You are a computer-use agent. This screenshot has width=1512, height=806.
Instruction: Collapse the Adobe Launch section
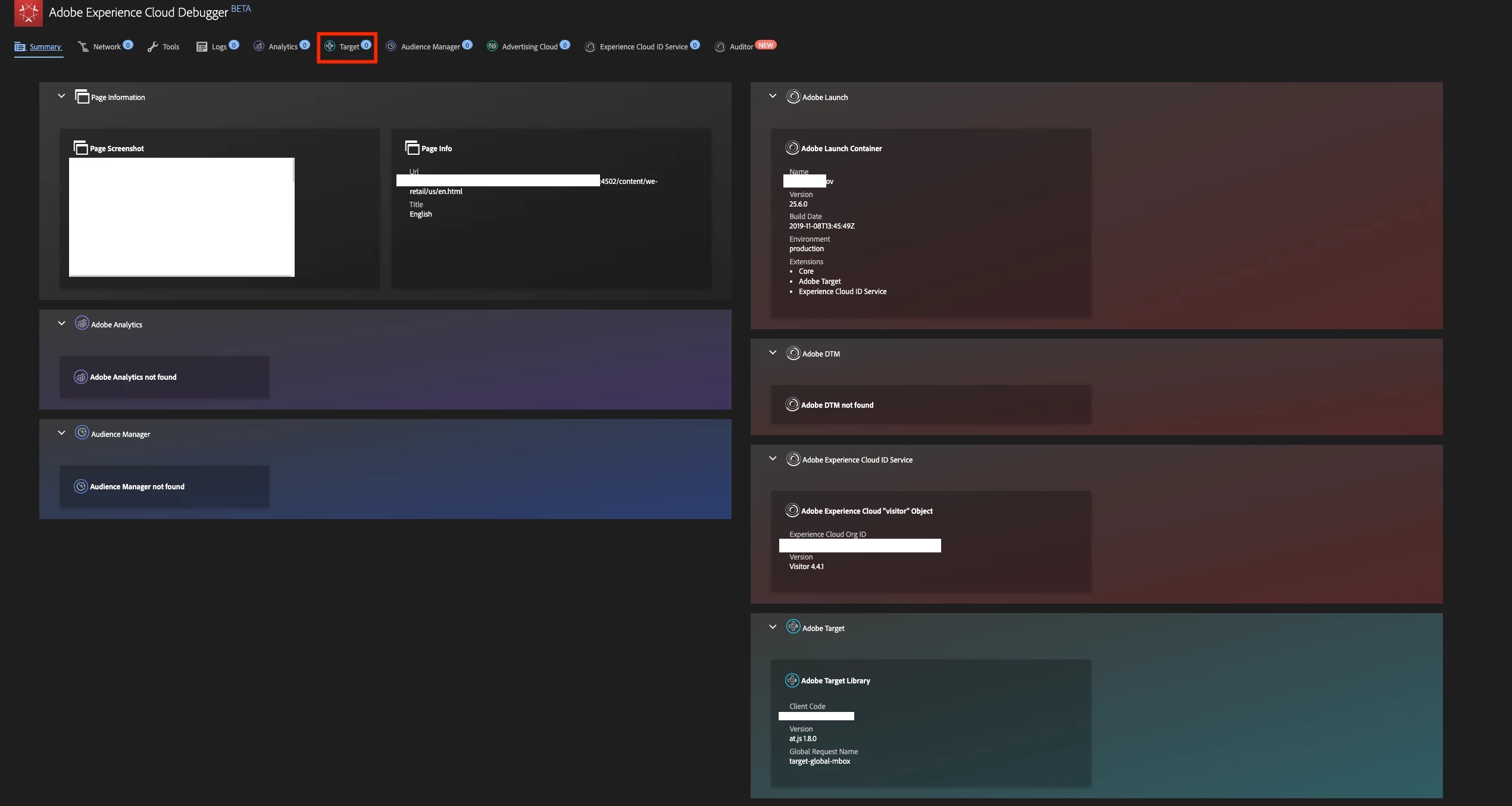pyautogui.click(x=773, y=96)
